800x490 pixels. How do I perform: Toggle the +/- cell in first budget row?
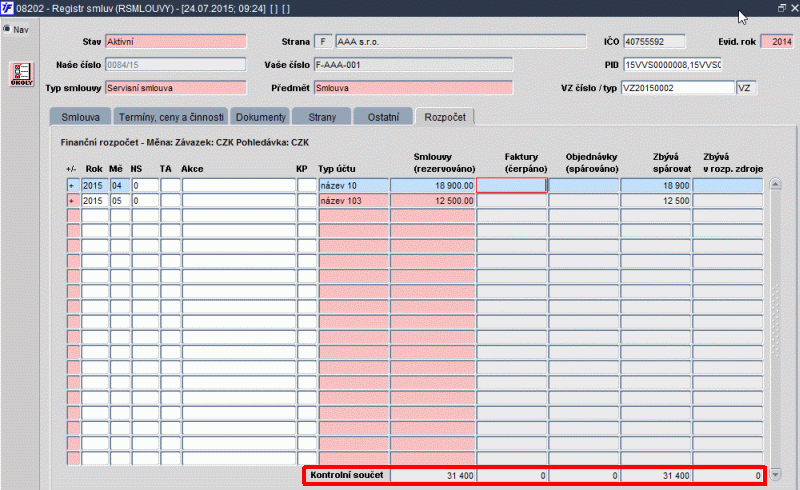tap(72, 185)
